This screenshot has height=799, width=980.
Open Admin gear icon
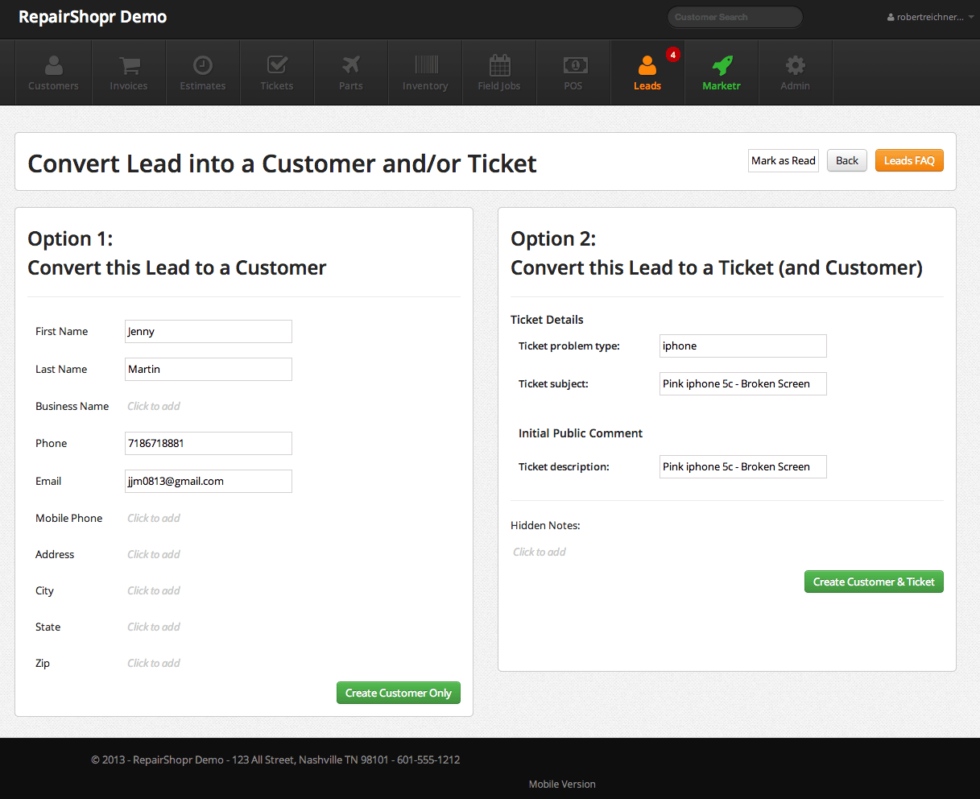795,66
